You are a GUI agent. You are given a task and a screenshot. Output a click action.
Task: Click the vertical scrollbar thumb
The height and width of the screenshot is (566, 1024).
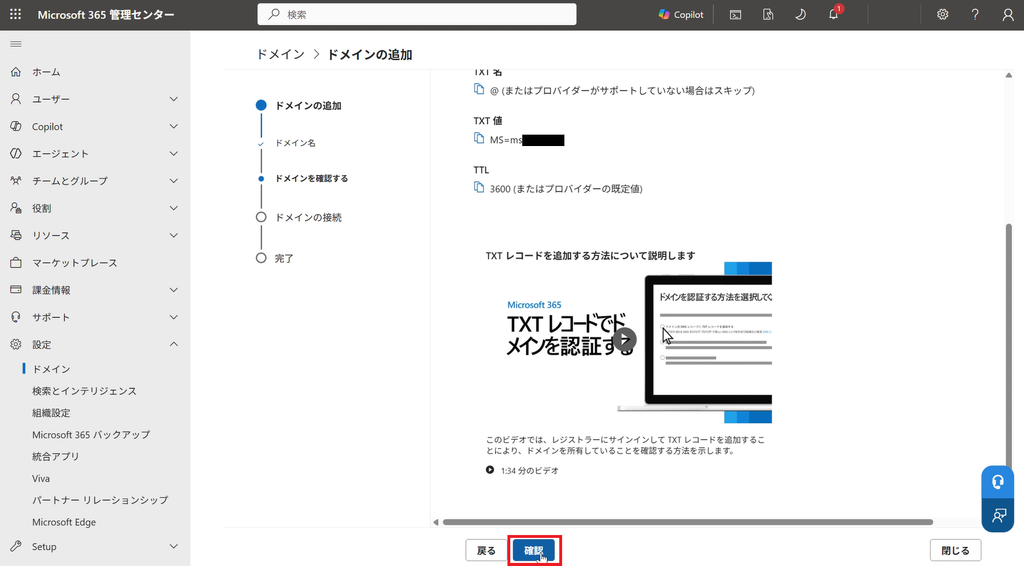pyautogui.click(x=1009, y=346)
